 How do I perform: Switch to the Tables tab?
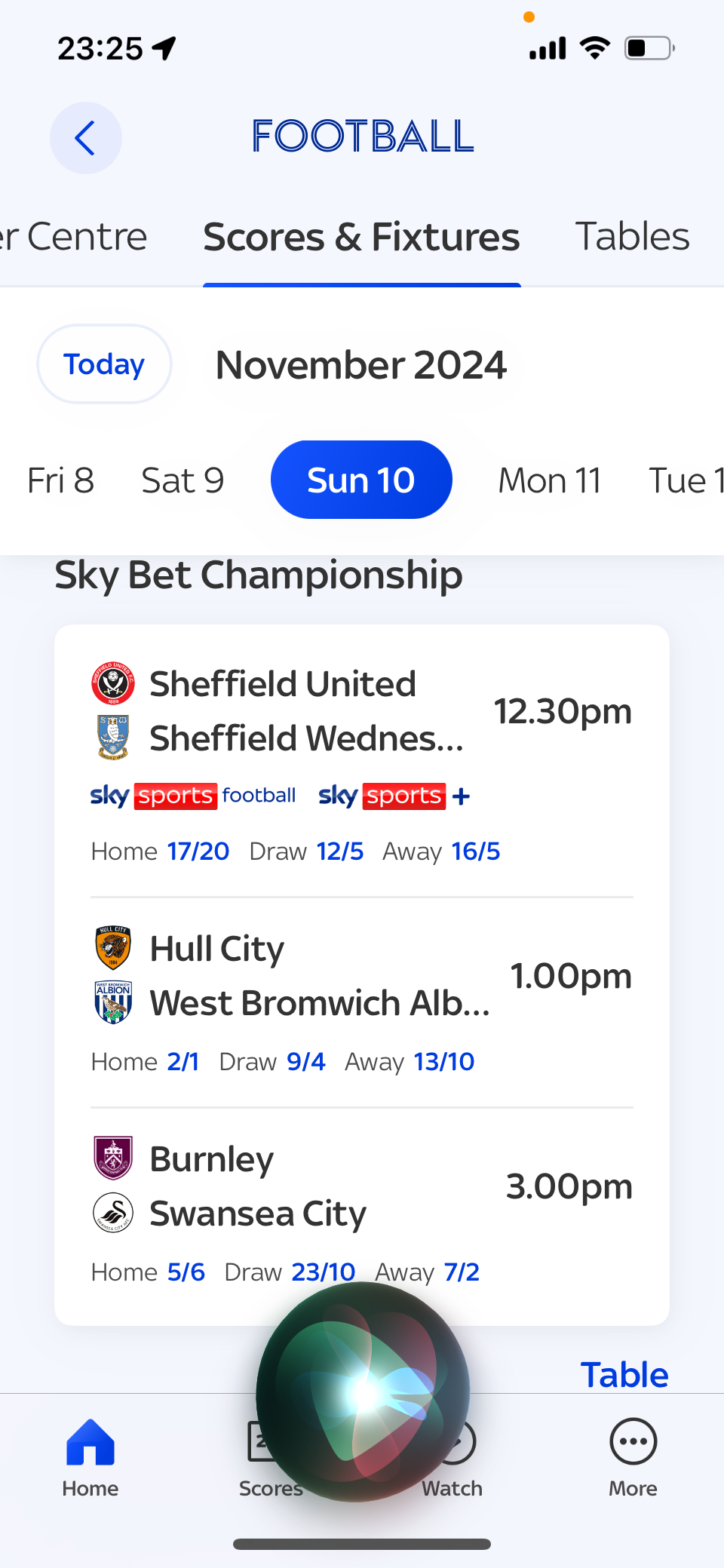633,237
